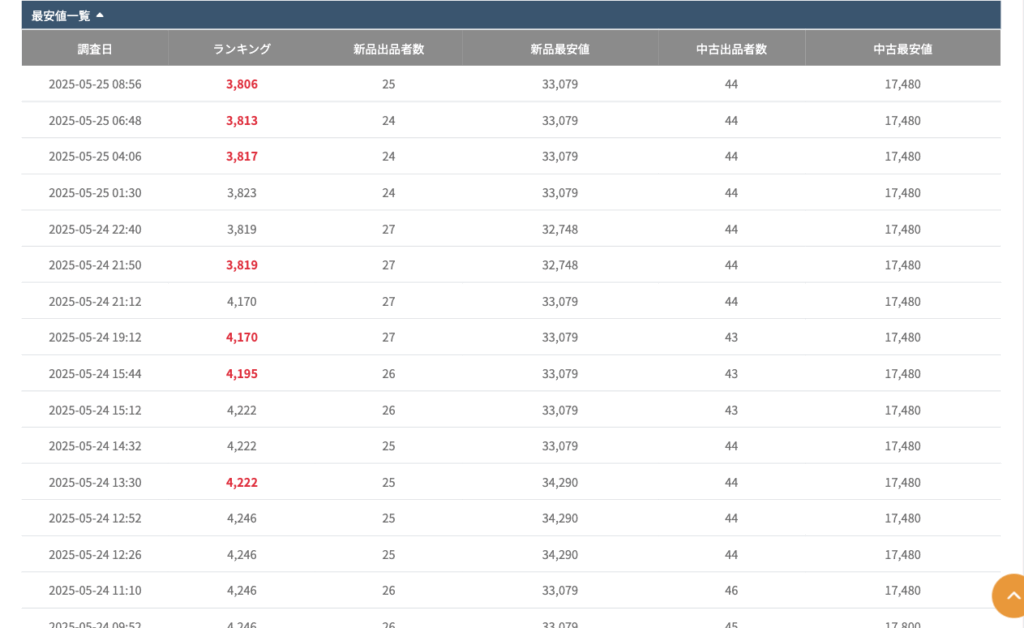Collapse the 最安値一覧 section triangle
The height and width of the screenshot is (628, 1024).
pyautogui.click(x=100, y=15)
